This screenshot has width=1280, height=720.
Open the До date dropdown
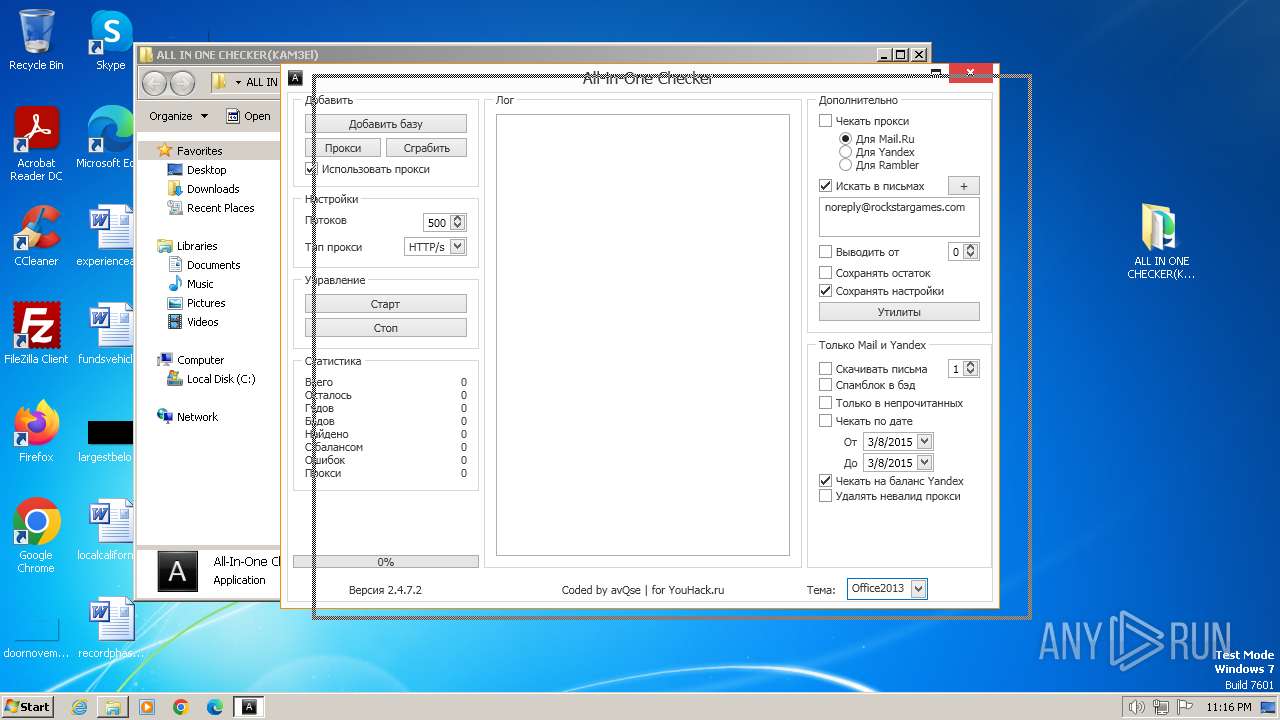tap(925, 463)
